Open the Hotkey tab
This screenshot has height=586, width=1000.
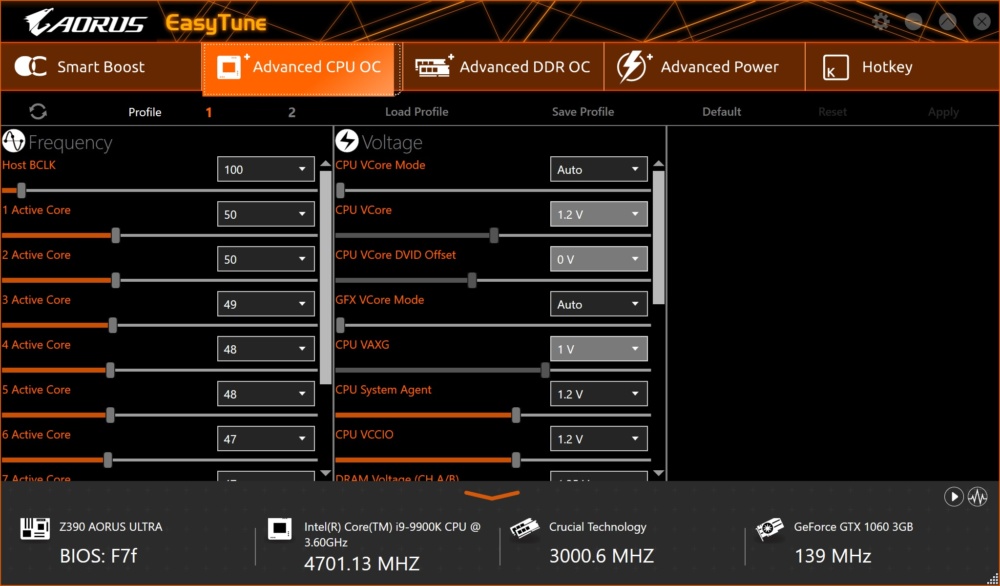click(x=902, y=67)
